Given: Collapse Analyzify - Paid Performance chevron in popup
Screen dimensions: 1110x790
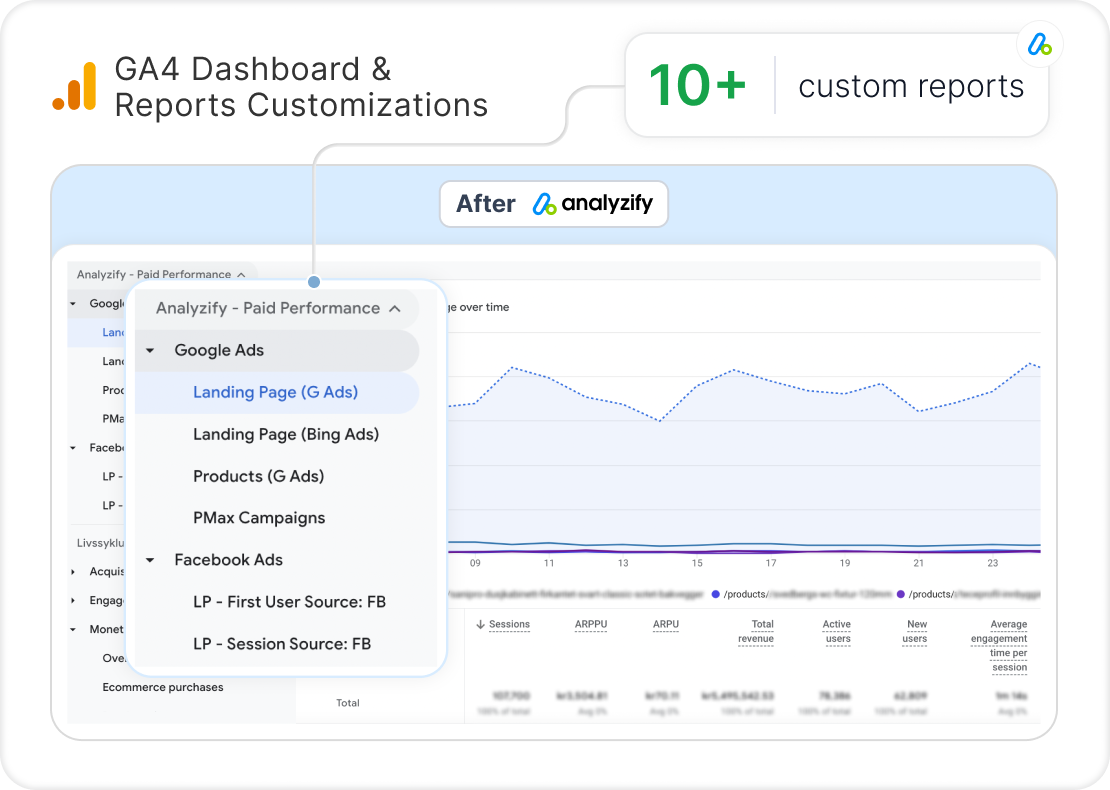Looking at the screenshot, I should pos(395,309).
